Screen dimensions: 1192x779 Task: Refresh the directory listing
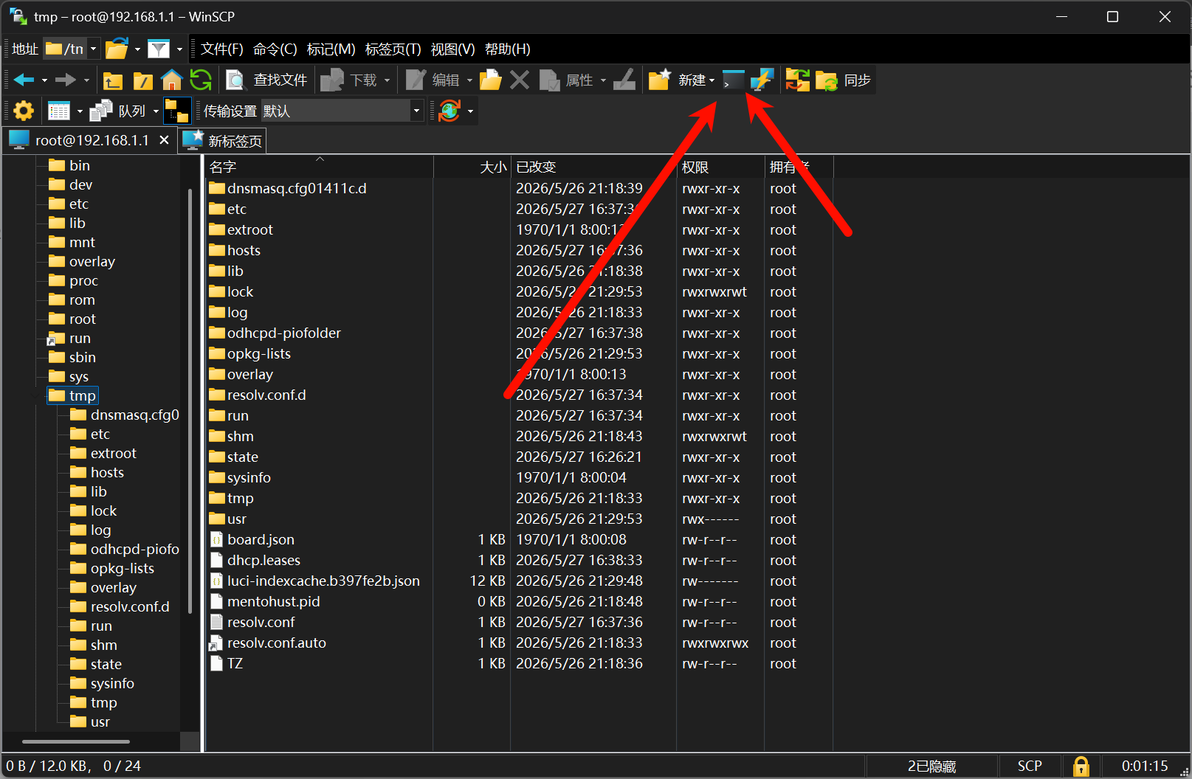pyautogui.click(x=201, y=80)
